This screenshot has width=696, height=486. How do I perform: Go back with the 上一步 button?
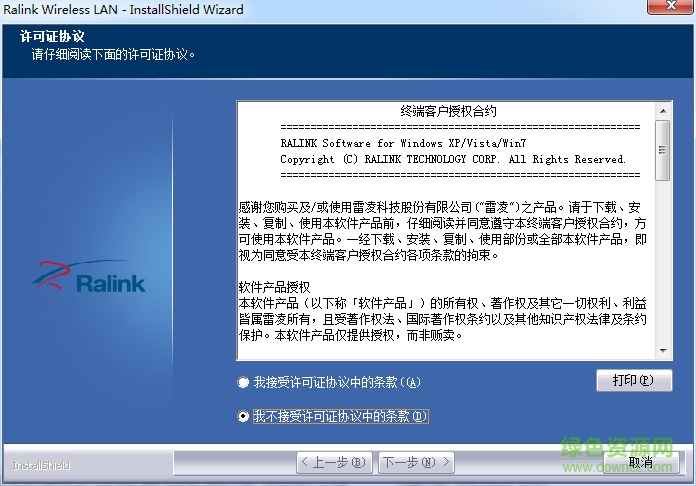[334, 462]
